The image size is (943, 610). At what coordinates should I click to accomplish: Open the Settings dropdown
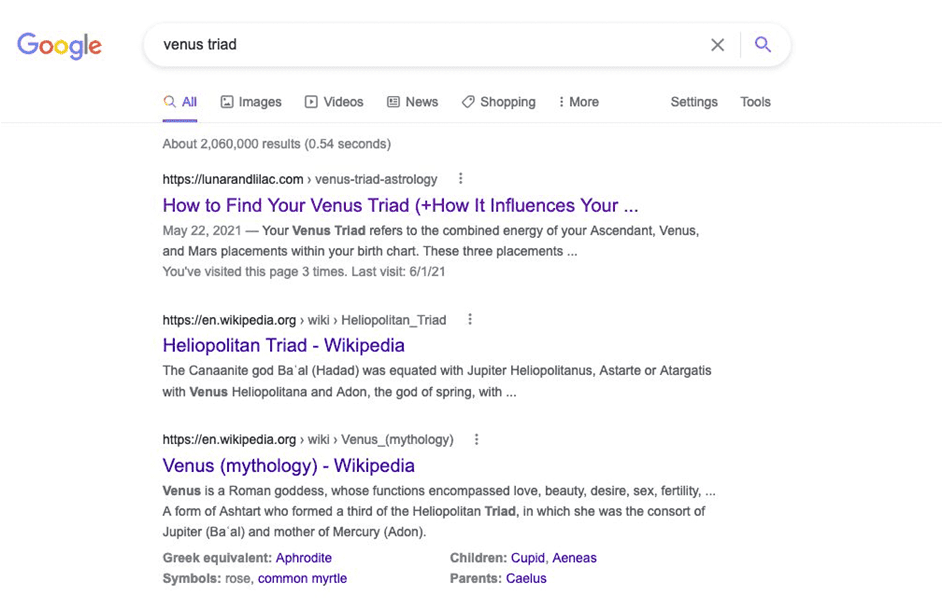click(694, 102)
